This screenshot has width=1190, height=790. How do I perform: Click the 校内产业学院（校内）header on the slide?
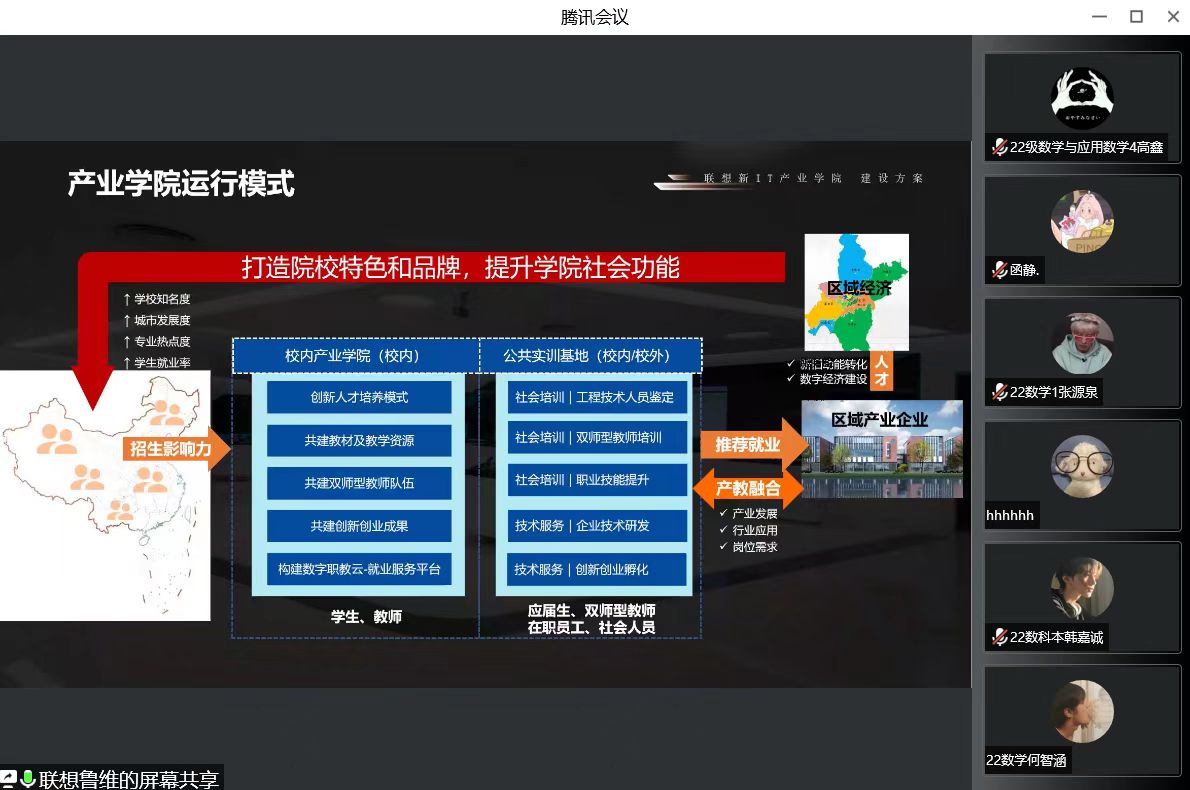coord(352,356)
